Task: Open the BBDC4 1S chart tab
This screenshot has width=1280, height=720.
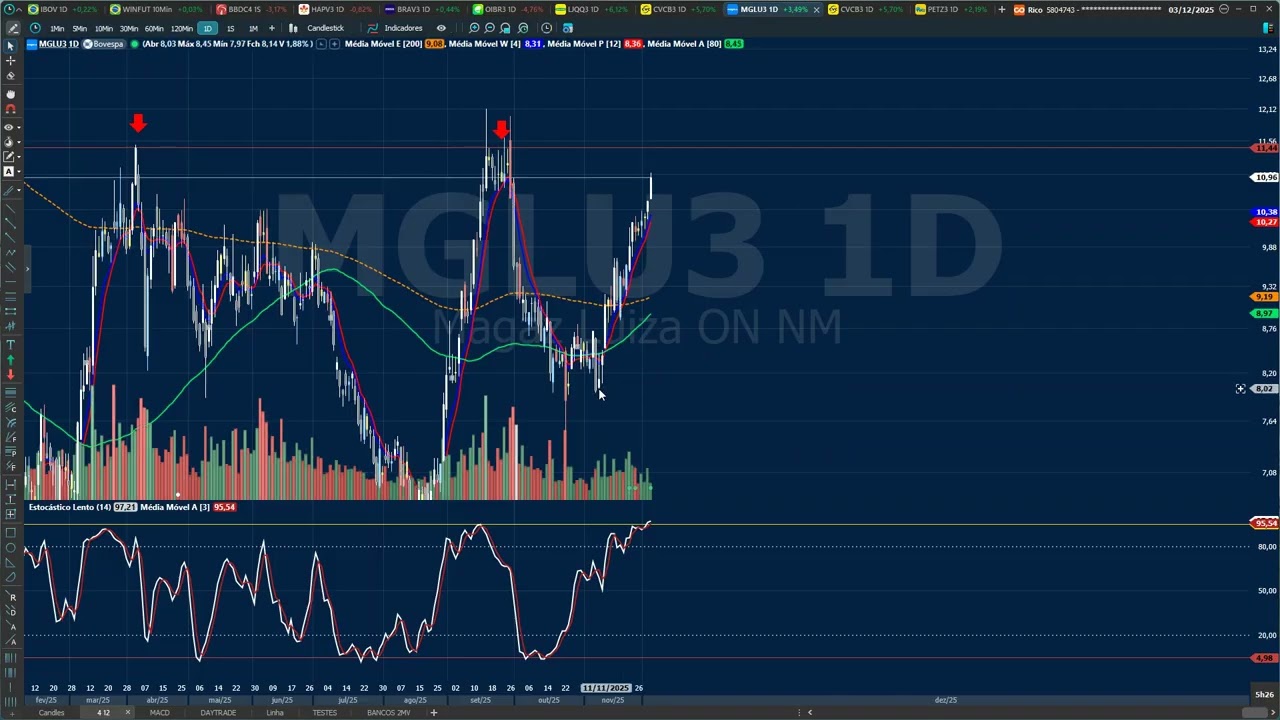Action: pyautogui.click(x=252, y=9)
